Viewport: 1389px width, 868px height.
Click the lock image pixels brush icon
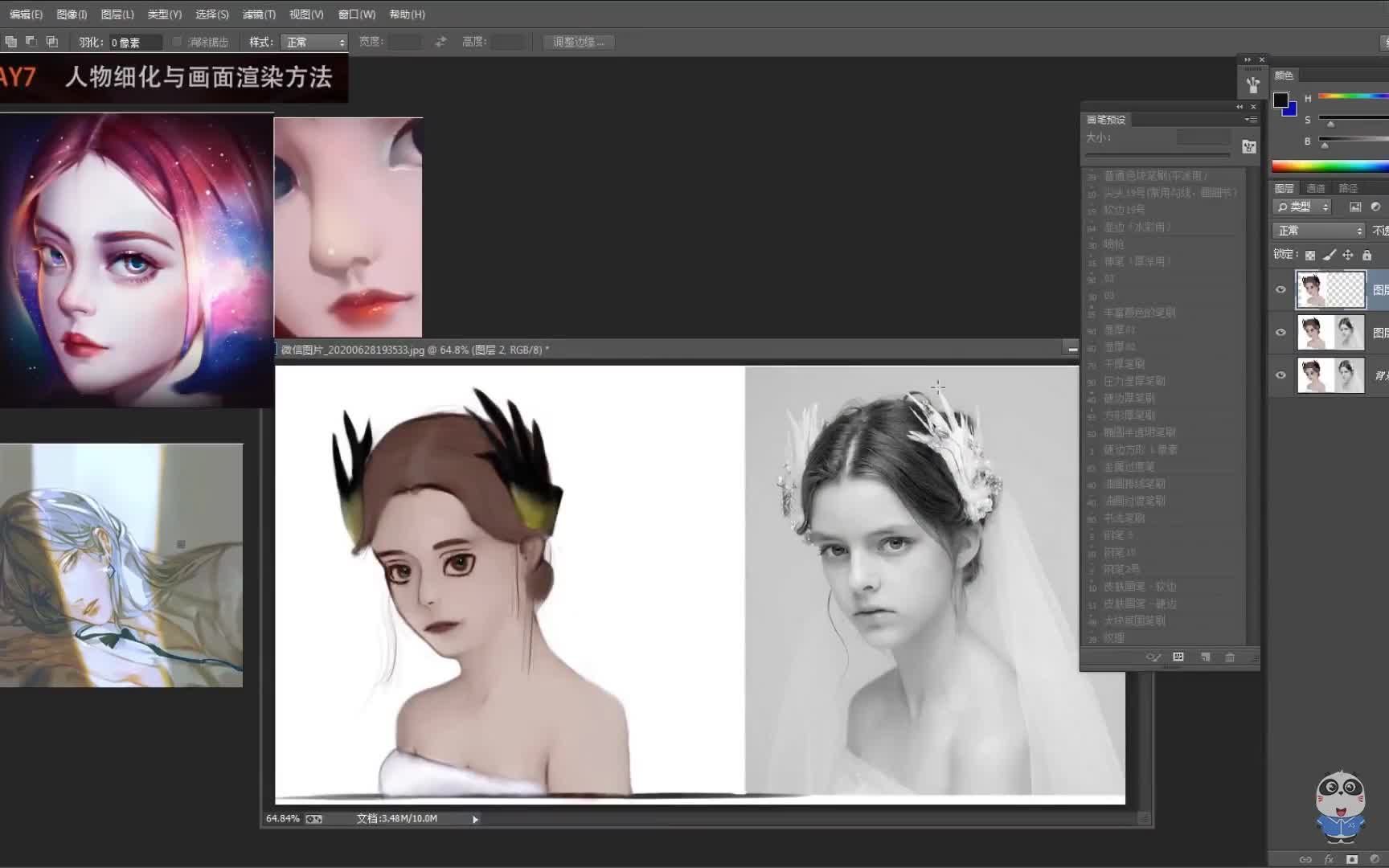(x=1330, y=256)
